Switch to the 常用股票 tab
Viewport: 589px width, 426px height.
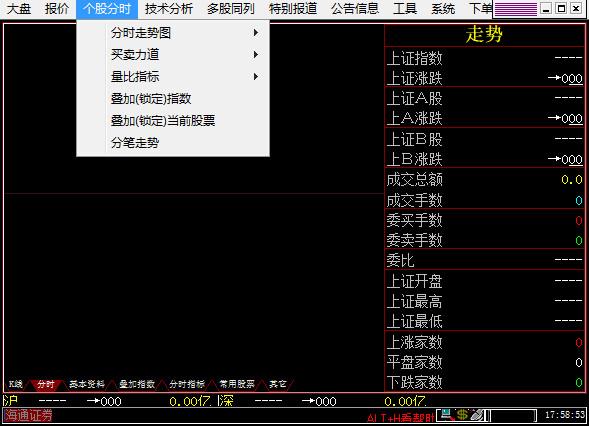click(x=237, y=384)
